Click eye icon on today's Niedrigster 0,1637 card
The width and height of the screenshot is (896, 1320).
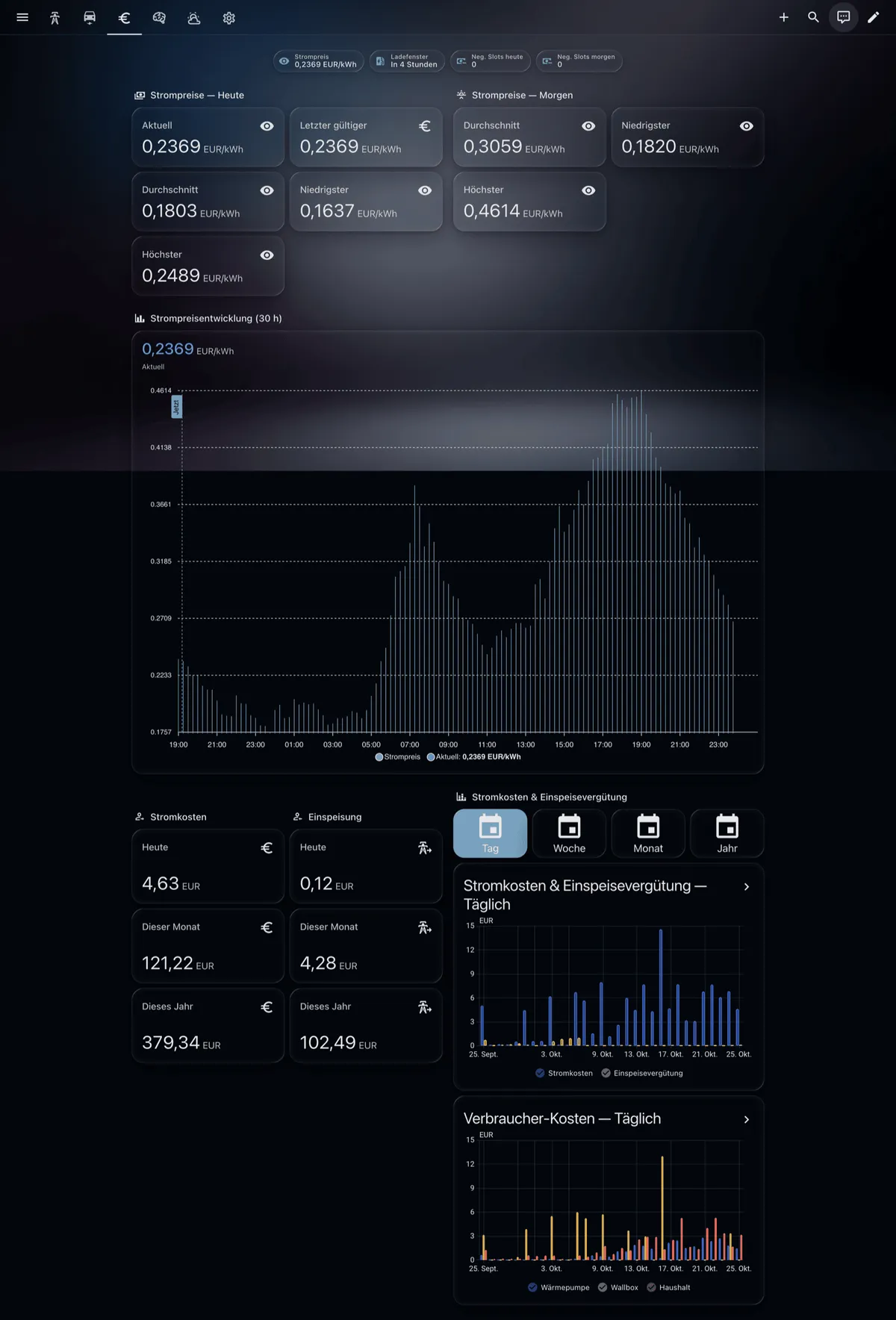coord(425,190)
